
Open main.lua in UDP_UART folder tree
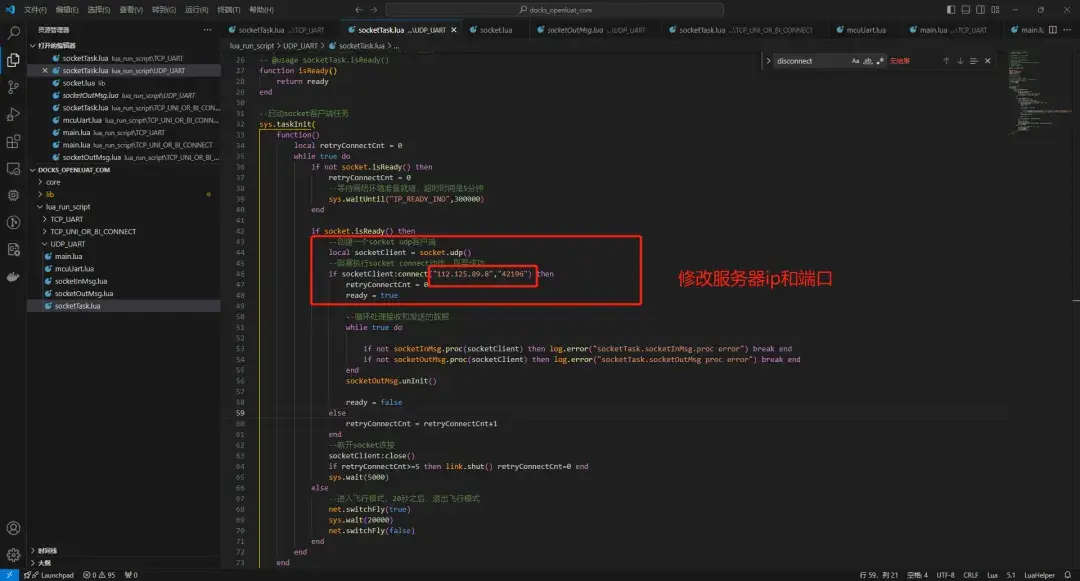pyautogui.click(x=68, y=256)
